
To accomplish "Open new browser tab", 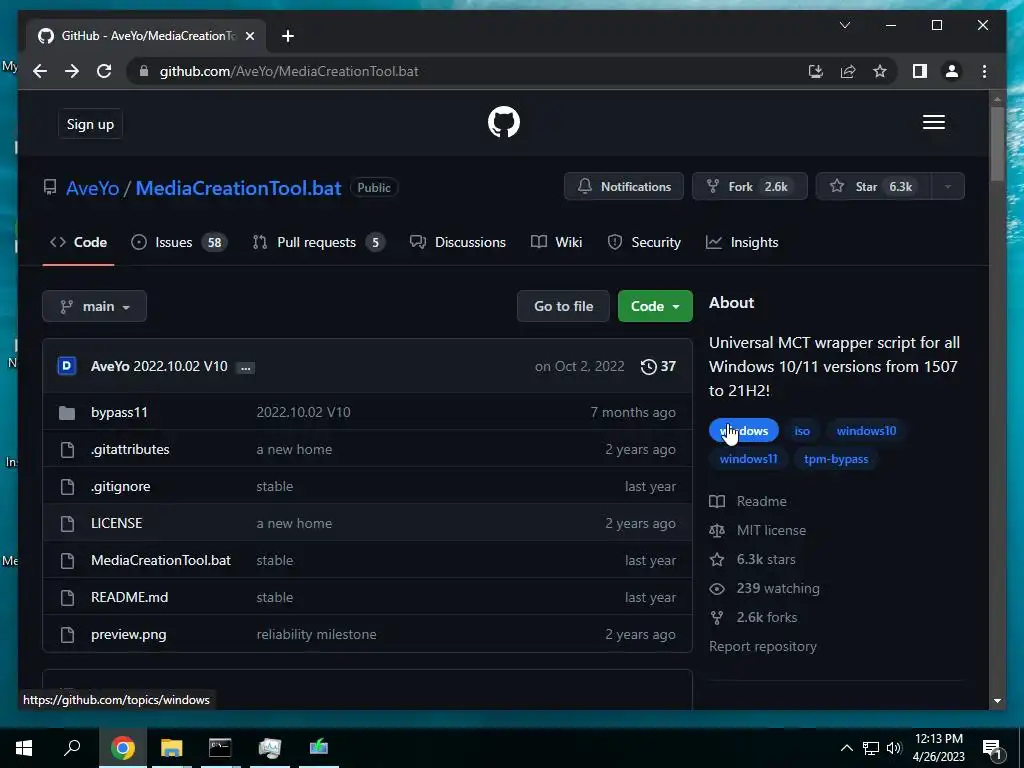I will [287, 36].
